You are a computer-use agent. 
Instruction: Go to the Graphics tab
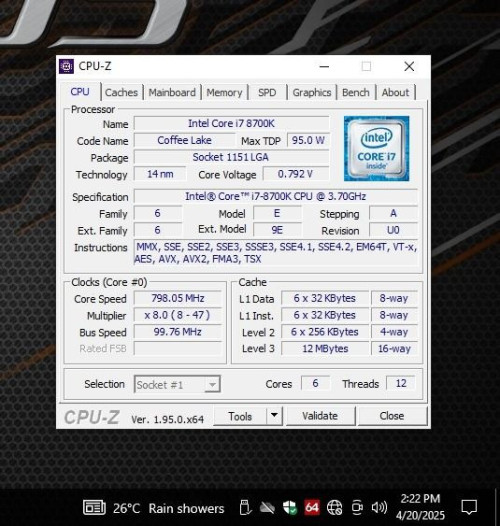tap(312, 92)
